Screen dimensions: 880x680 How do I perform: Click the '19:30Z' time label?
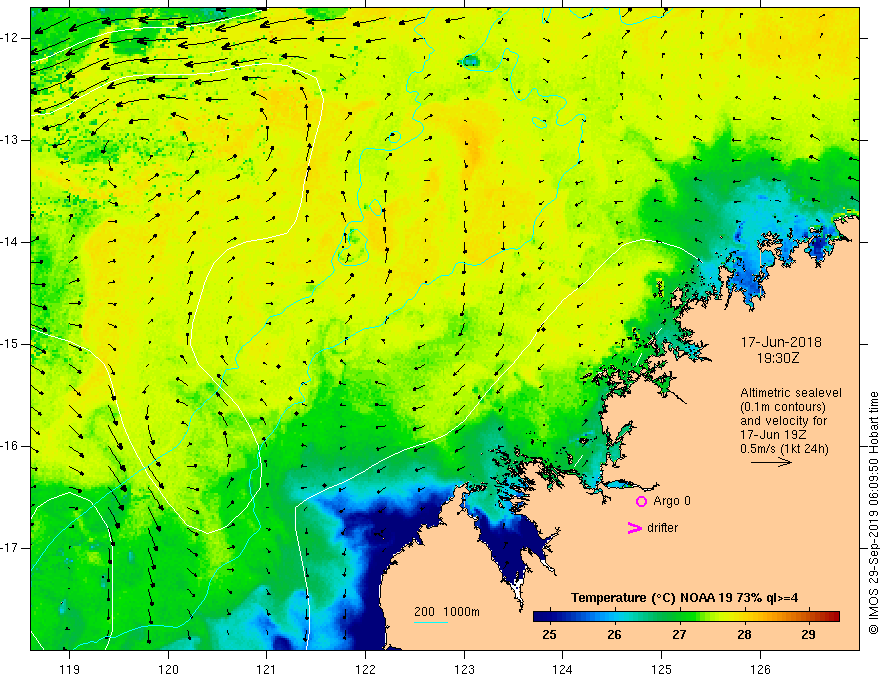click(778, 358)
